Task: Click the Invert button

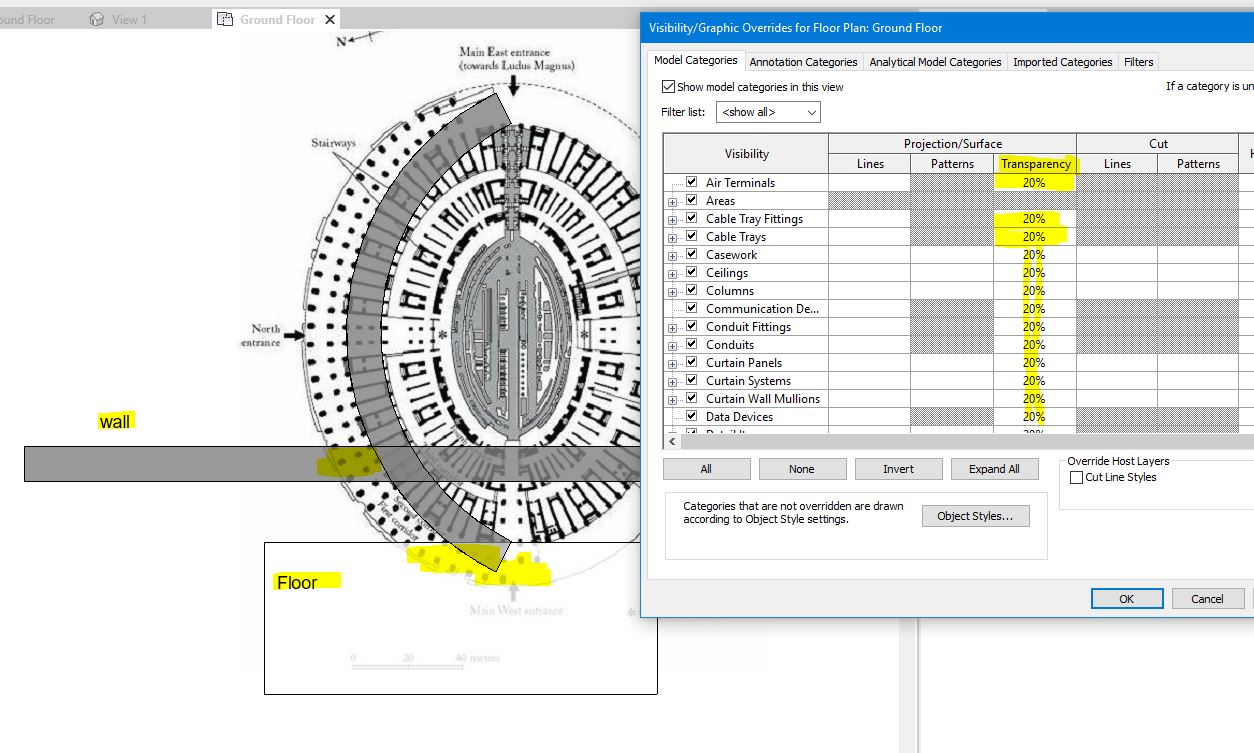Action: [898, 469]
